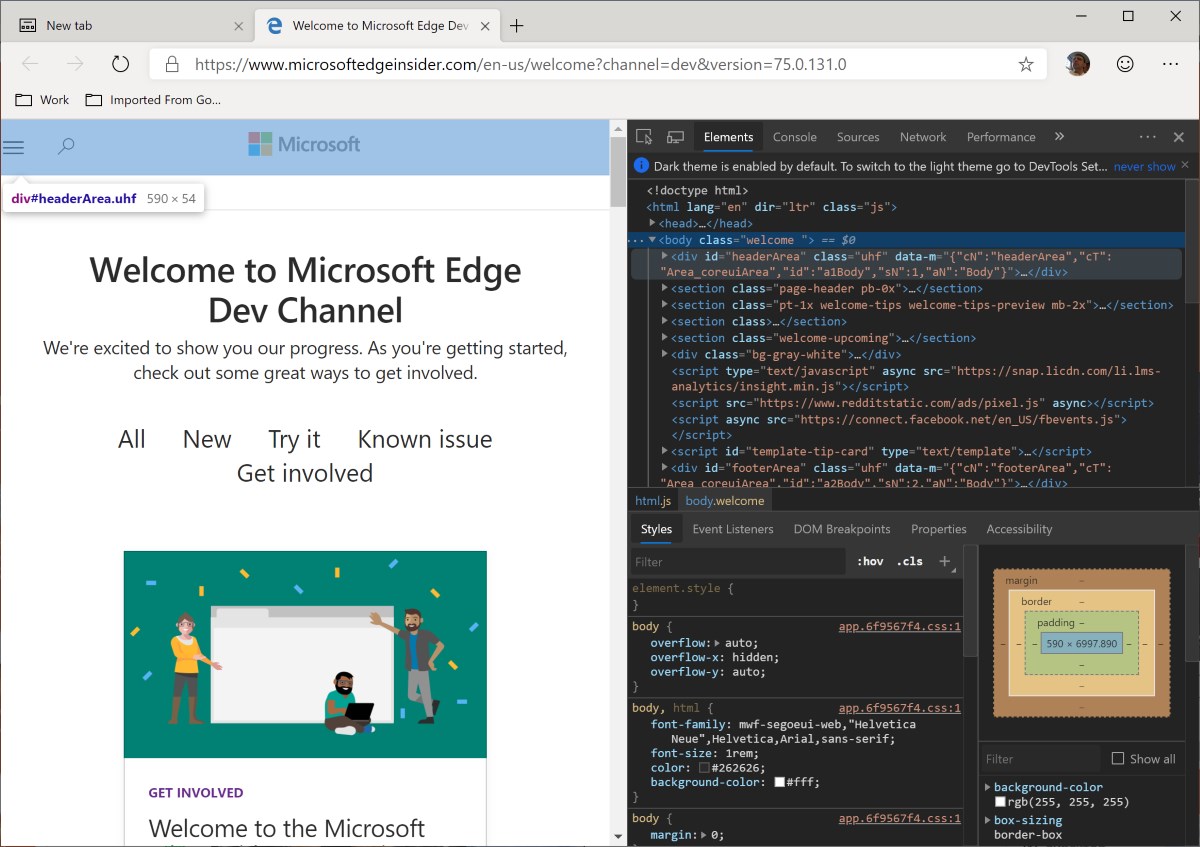
Task: Expand computed background-color property
Action: [987, 788]
